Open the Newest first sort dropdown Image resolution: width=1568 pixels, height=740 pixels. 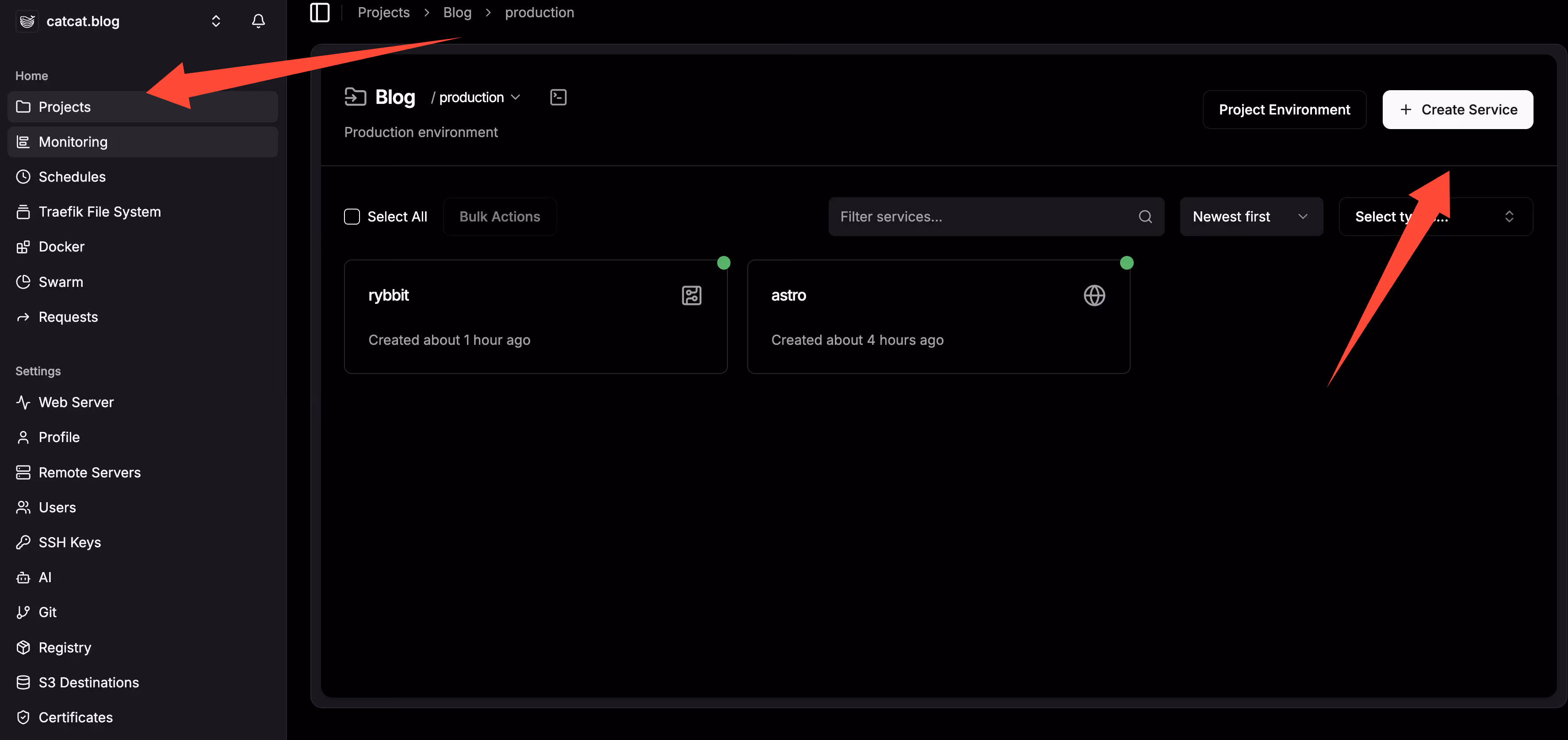click(1251, 217)
